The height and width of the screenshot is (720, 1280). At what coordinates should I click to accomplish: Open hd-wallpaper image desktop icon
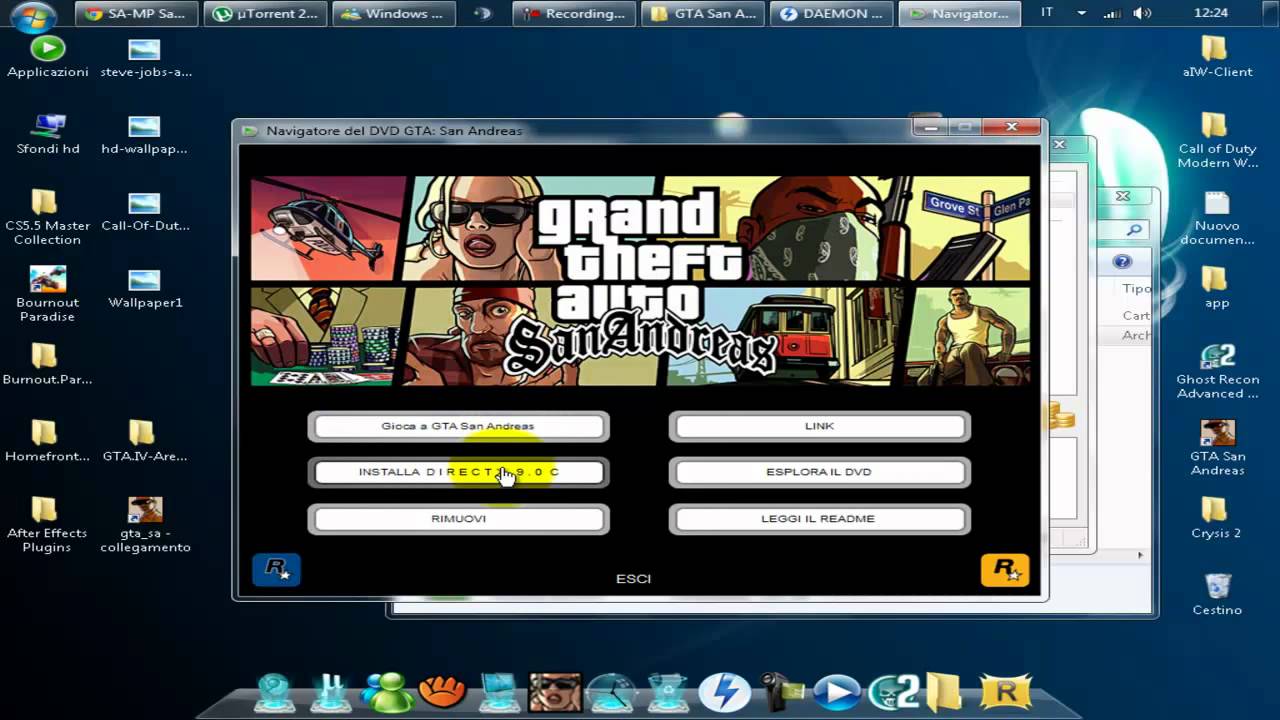point(145,134)
